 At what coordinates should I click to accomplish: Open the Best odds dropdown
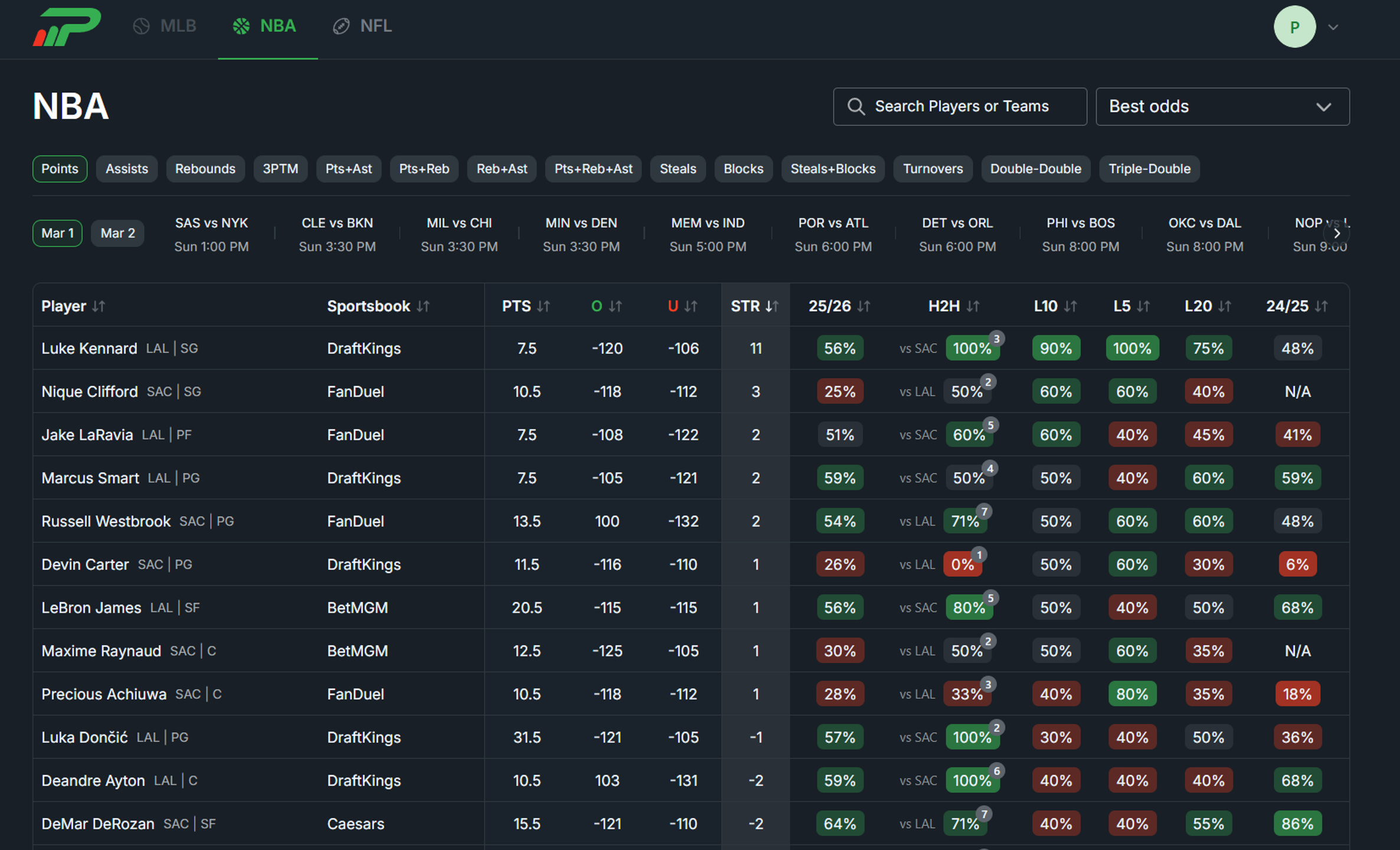pos(1222,106)
